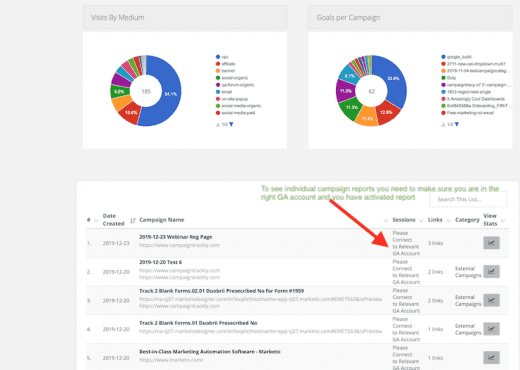The width and height of the screenshot is (520, 370).
Task: Click Date Created column header
Action: tap(113, 220)
